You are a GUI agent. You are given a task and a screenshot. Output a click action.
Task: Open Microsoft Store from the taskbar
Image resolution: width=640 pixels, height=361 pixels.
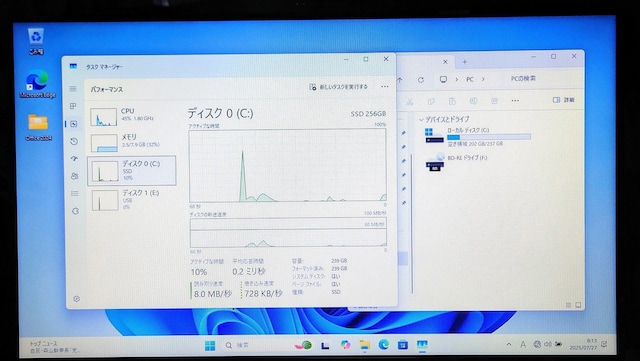402,345
